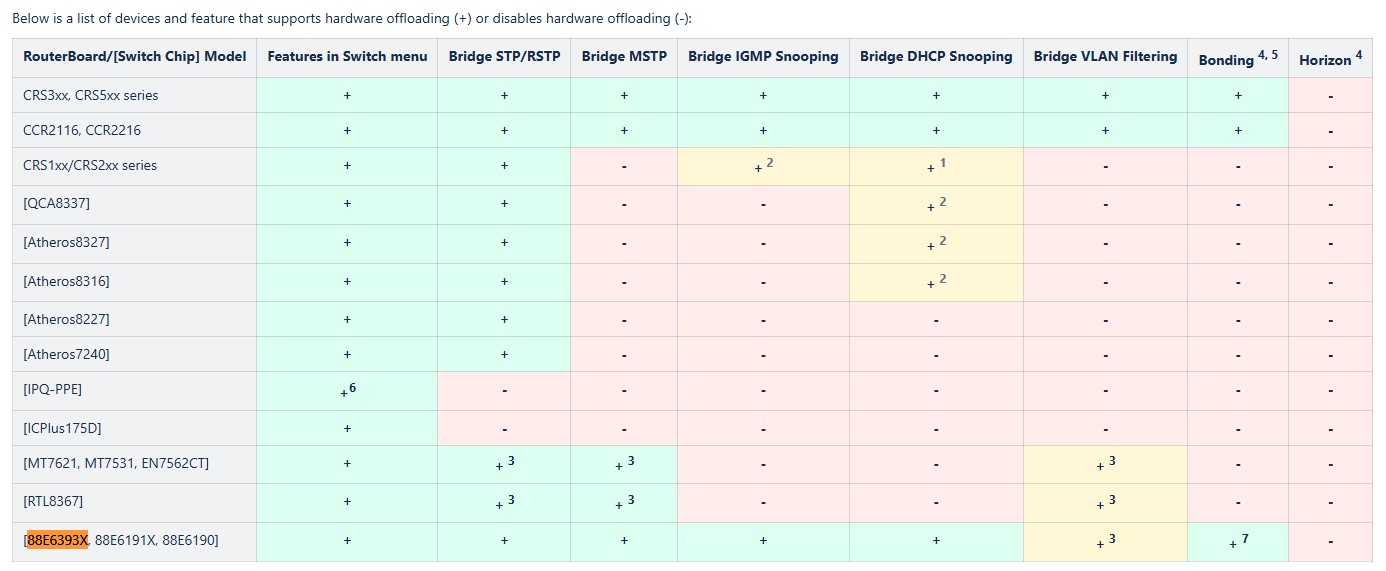Click footnote 3 in RTL8367 Bridge STP/RSTP cell
The height and width of the screenshot is (571, 1386).
[511, 500]
